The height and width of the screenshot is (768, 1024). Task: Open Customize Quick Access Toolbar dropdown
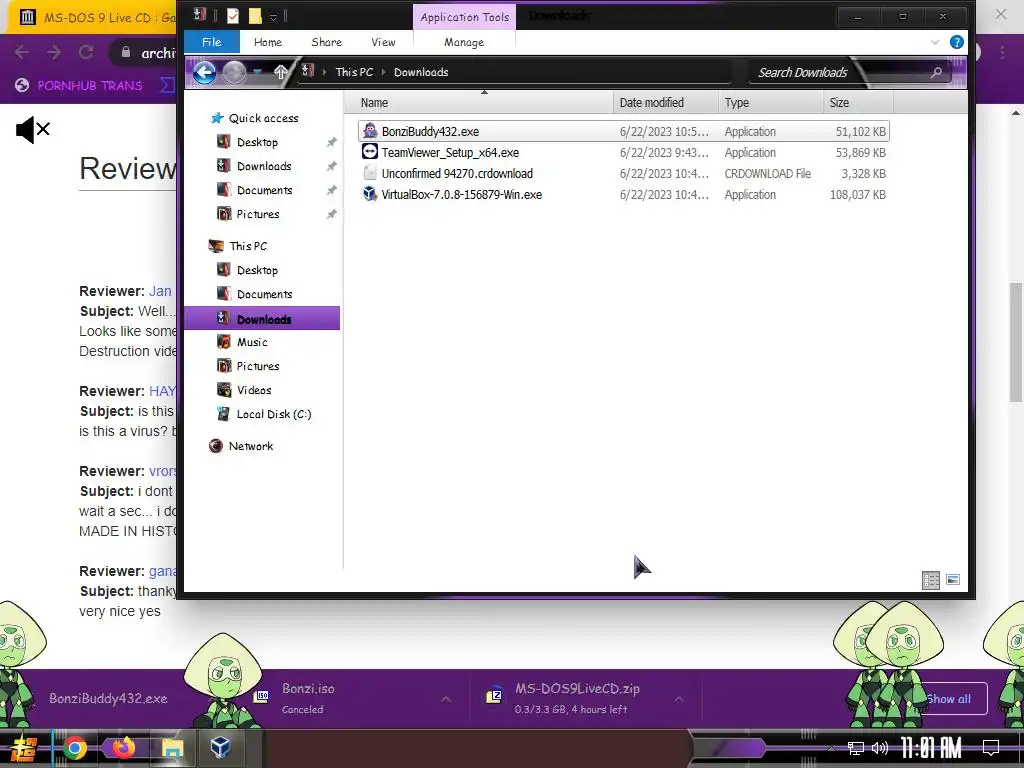coord(274,17)
